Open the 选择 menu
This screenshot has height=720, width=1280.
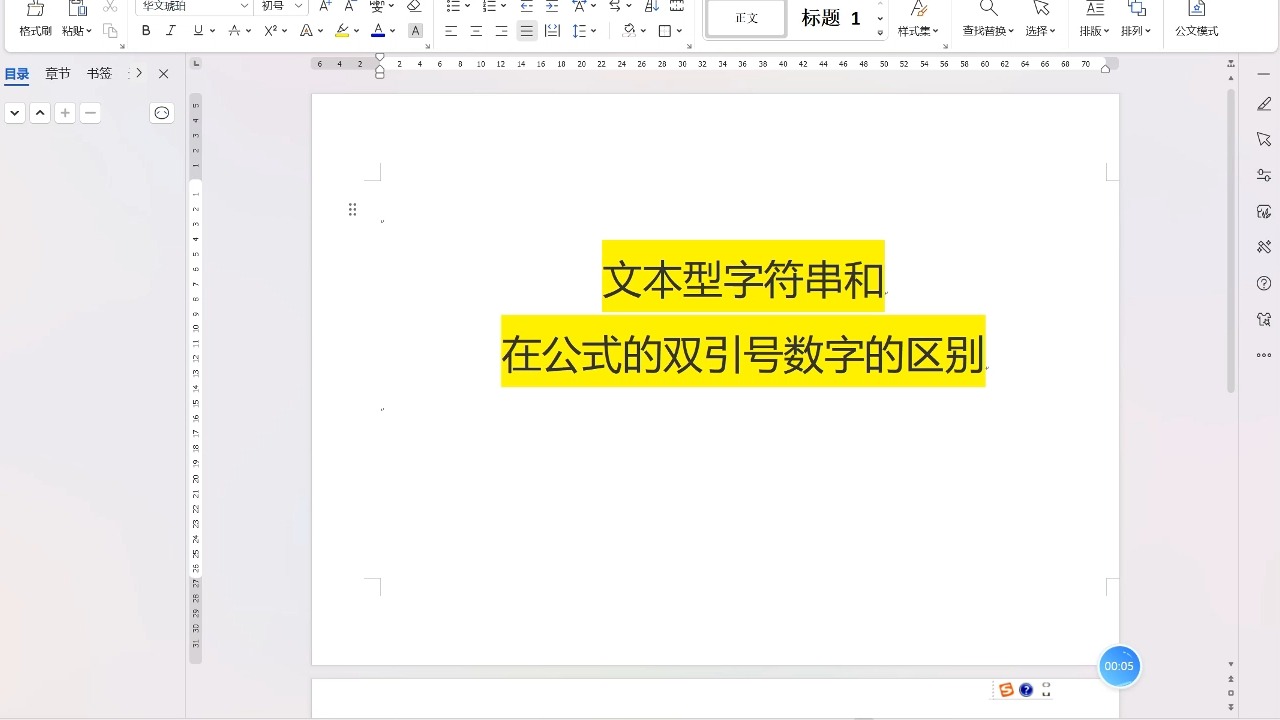pyautogui.click(x=1041, y=19)
